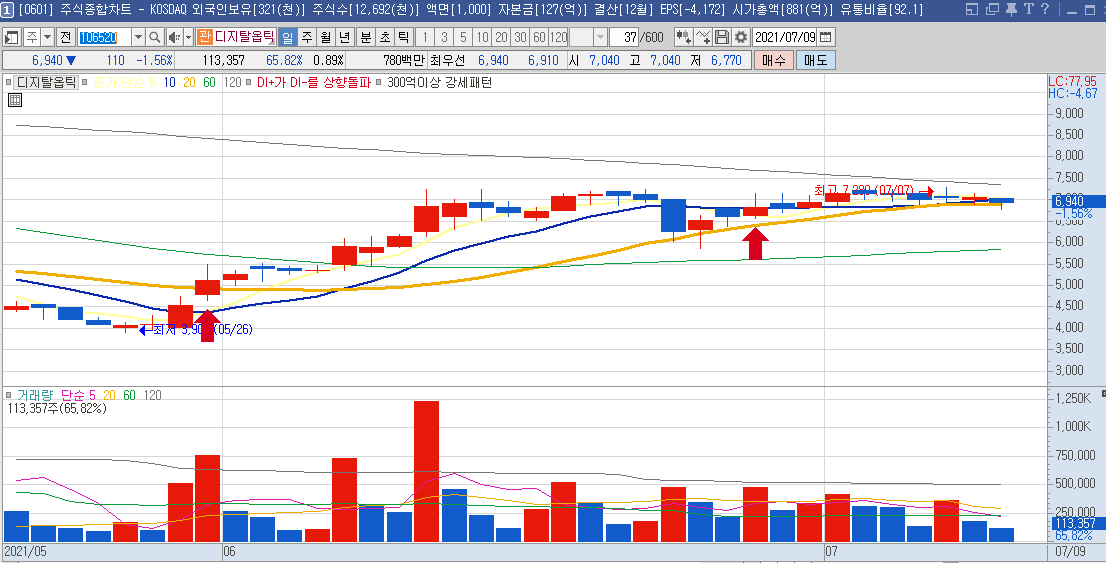Switch to yearly '년' chart period

point(344,37)
